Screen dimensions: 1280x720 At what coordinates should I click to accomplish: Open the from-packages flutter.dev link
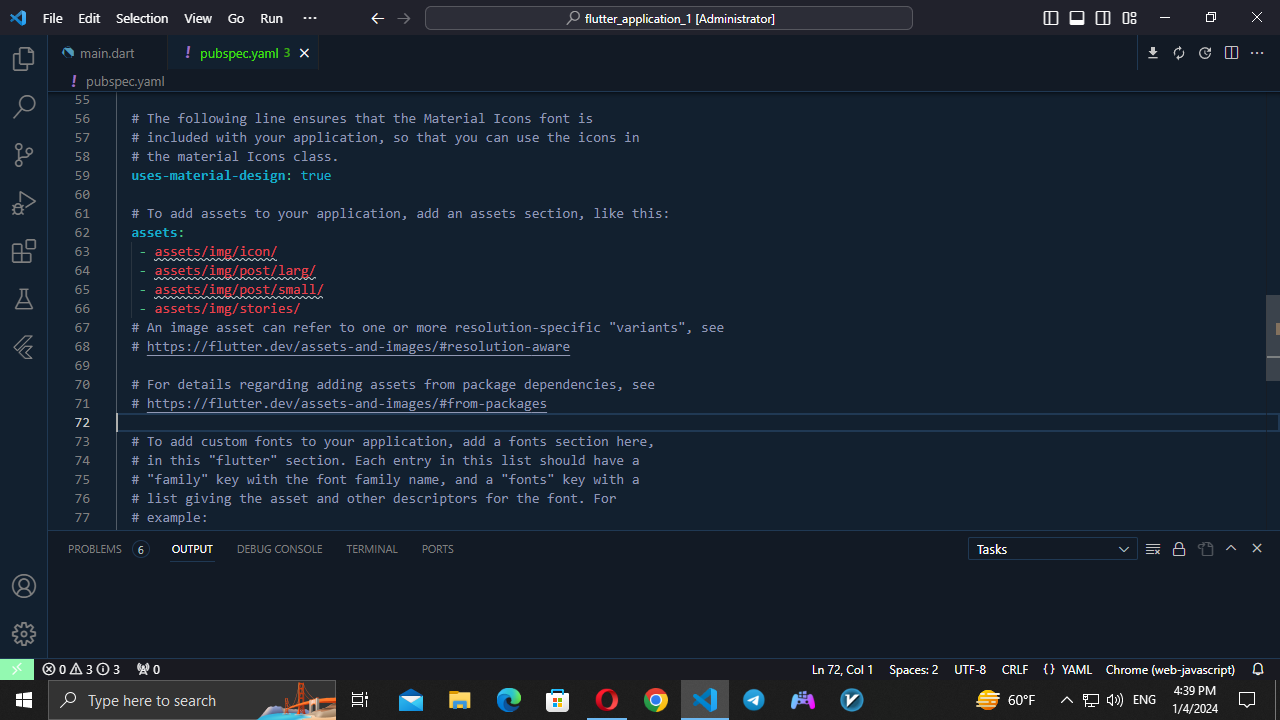click(x=347, y=404)
